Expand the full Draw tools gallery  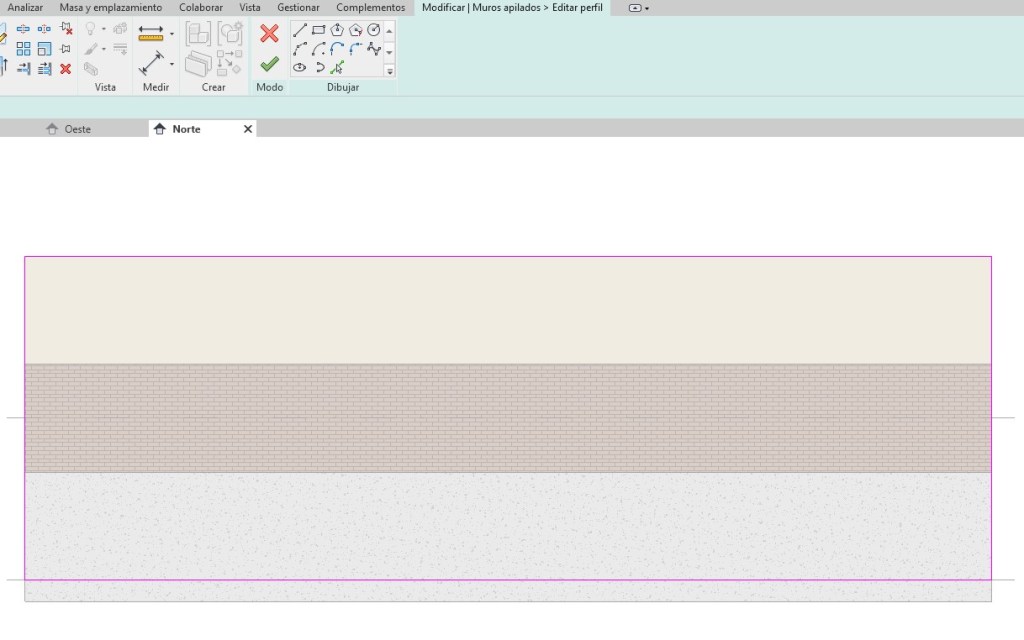point(390,71)
